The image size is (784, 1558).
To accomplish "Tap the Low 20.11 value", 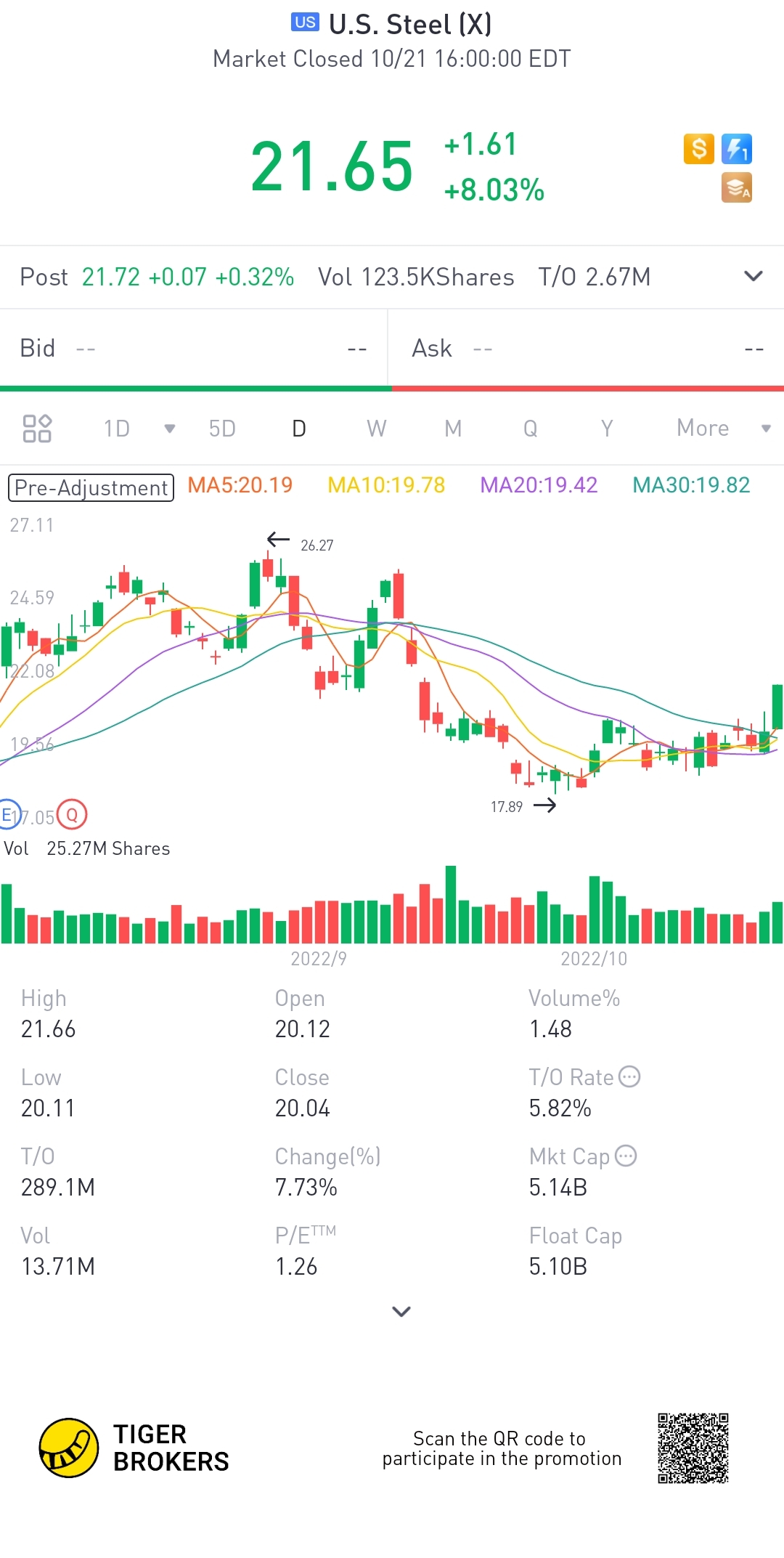I will coord(48,1108).
